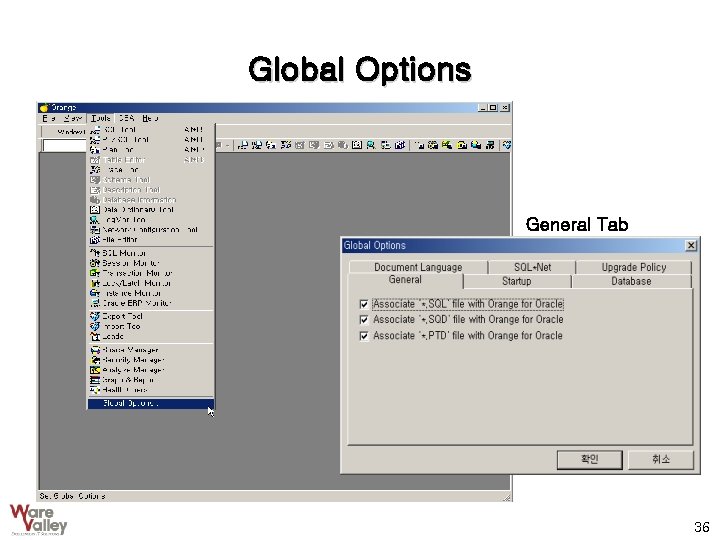The height and width of the screenshot is (540, 720).
Task: Click the Transaction Monitor toolbar icon
Action: (447, 145)
